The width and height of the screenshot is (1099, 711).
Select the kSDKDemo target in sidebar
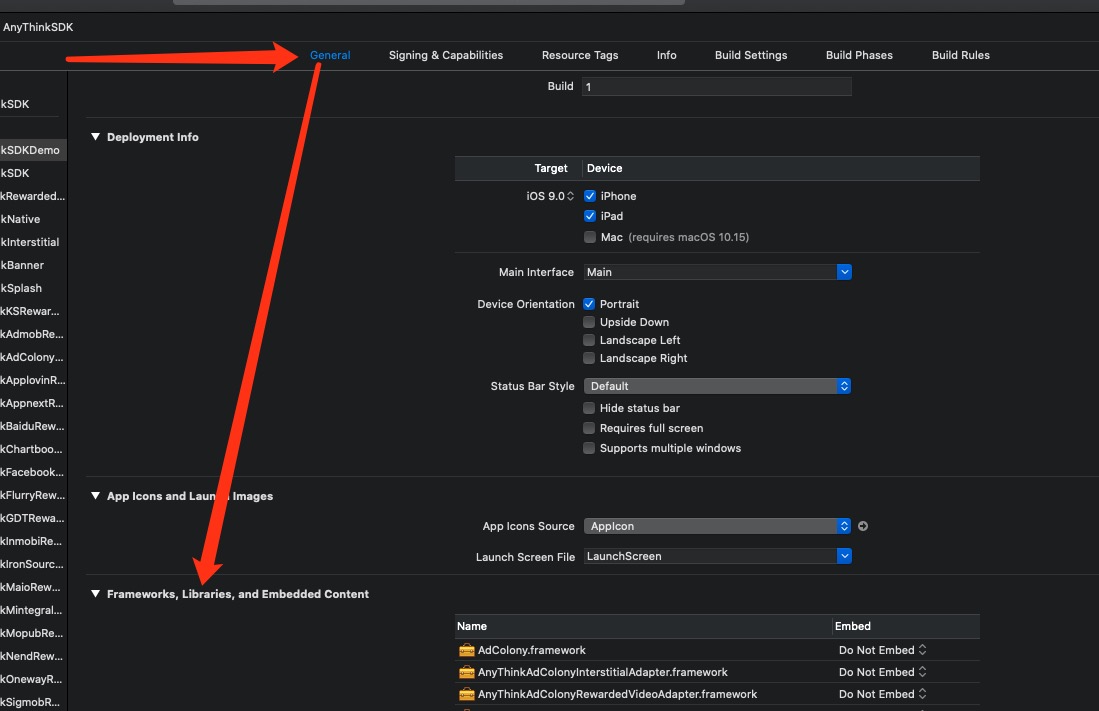click(33, 150)
